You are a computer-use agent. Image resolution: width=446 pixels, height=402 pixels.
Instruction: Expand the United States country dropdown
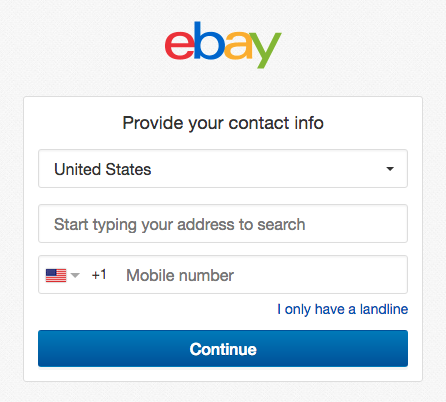pos(223,169)
